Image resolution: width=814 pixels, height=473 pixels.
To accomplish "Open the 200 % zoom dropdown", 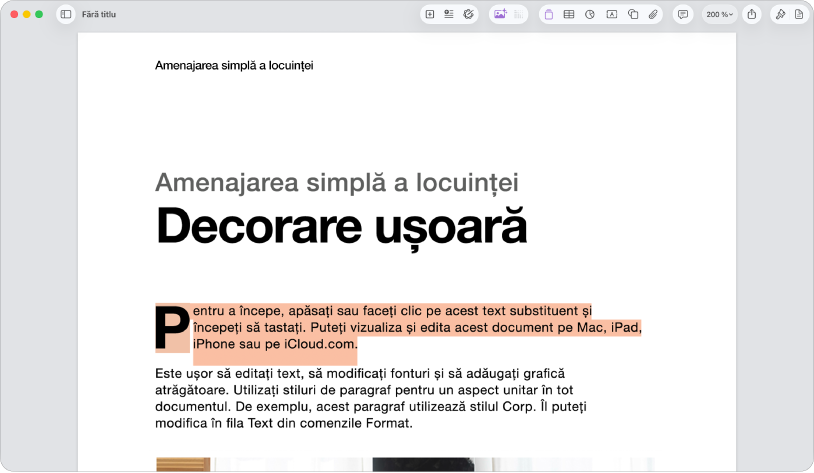I will (x=720, y=15).
